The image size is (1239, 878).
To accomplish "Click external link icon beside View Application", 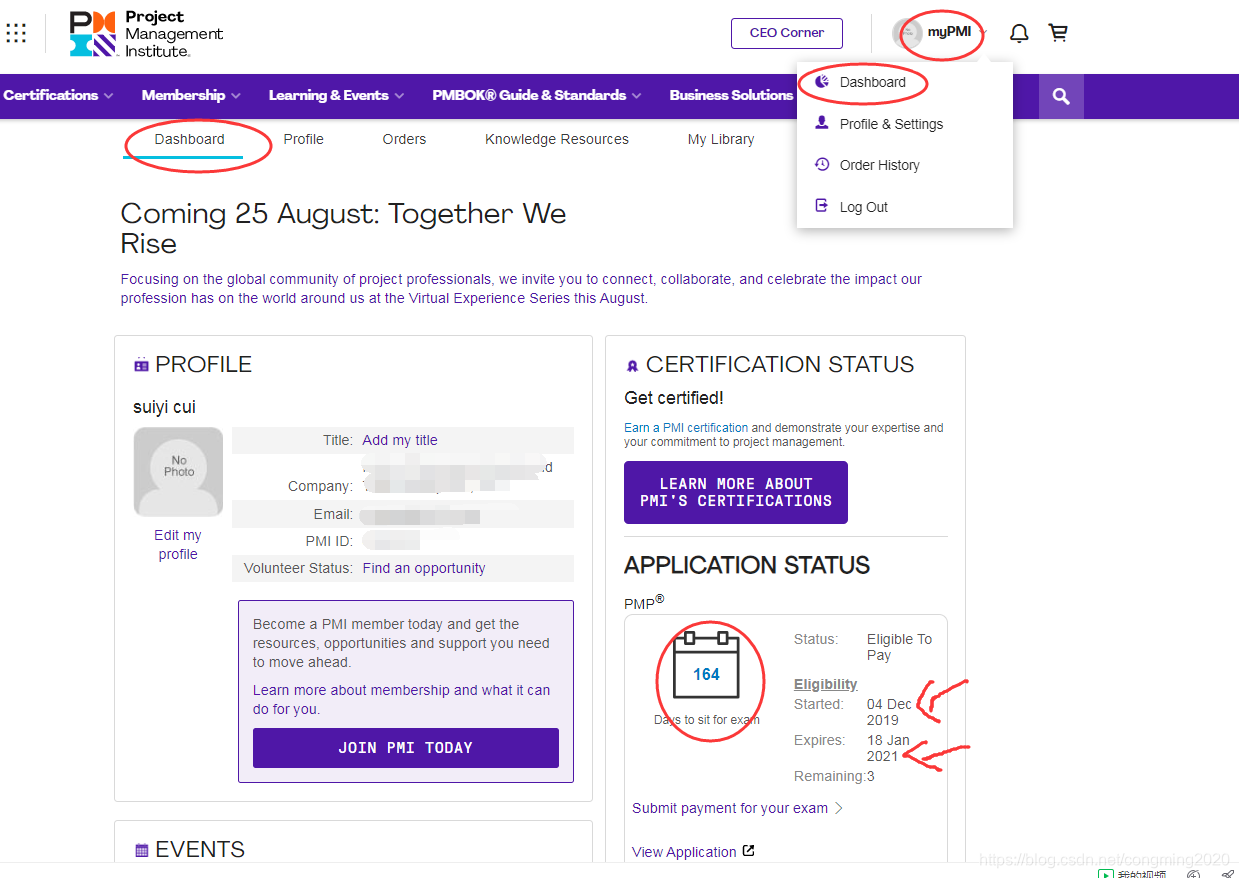I will pos(748,851).
